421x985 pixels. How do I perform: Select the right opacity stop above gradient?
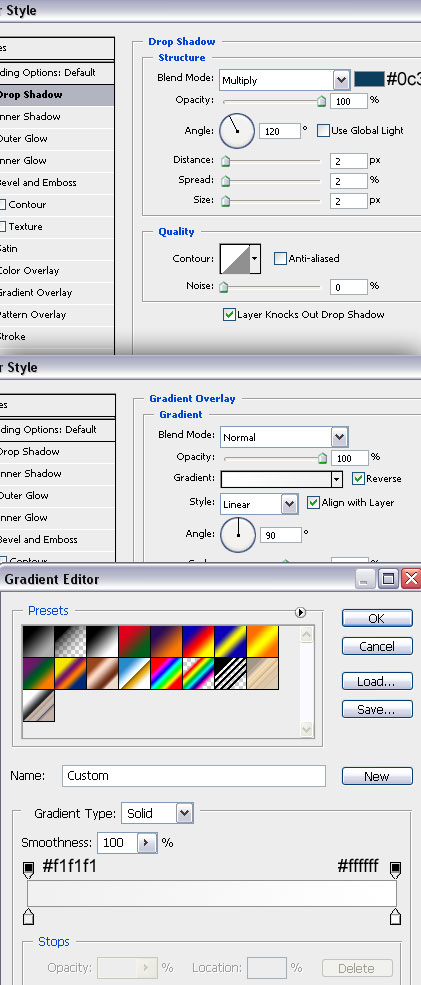tap(395, 869)
